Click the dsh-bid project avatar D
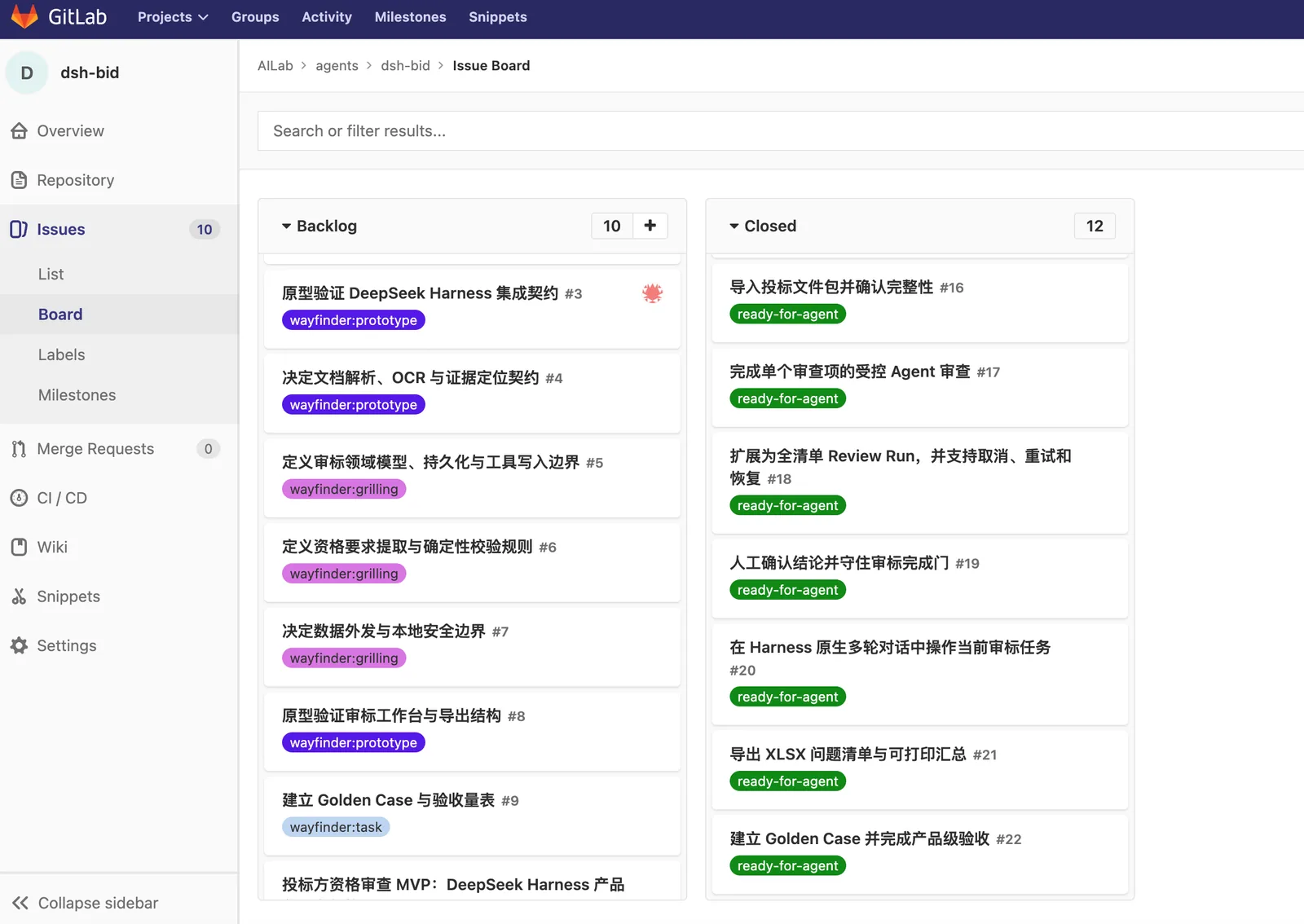 pos(27,73)
